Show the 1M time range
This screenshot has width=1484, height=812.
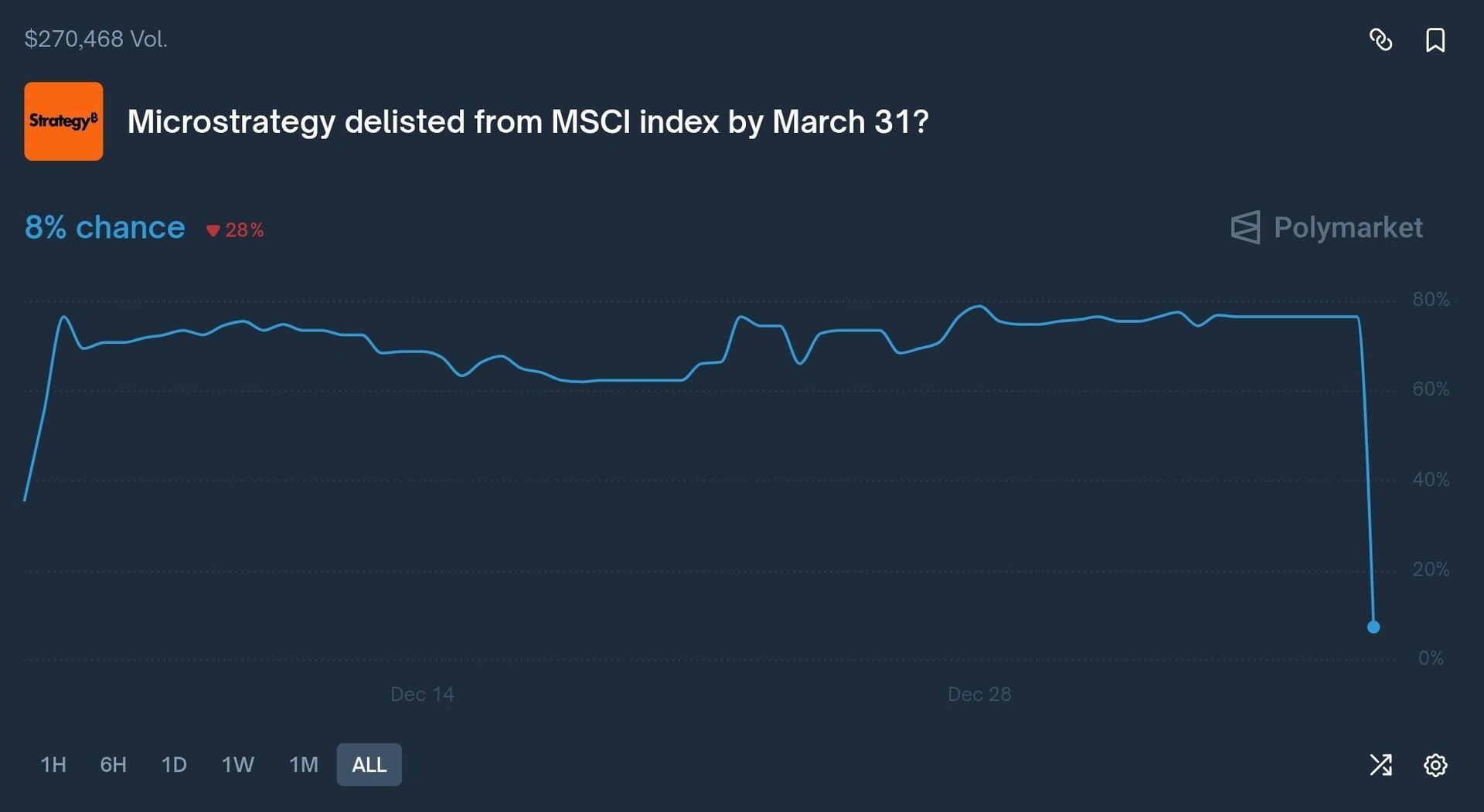[303, 765]
